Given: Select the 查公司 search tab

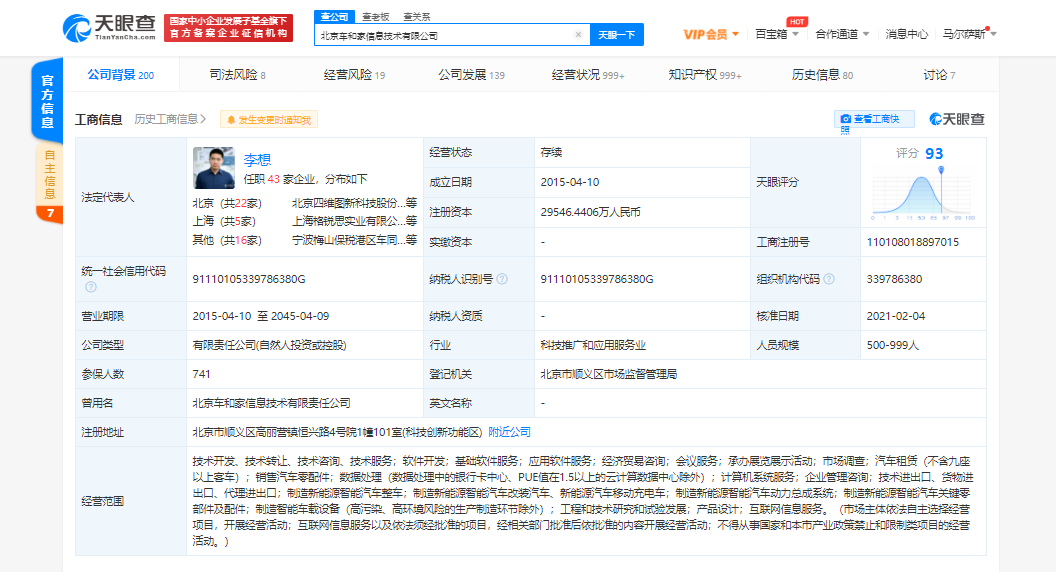Looking at the screenshot, I should [334, 16].
